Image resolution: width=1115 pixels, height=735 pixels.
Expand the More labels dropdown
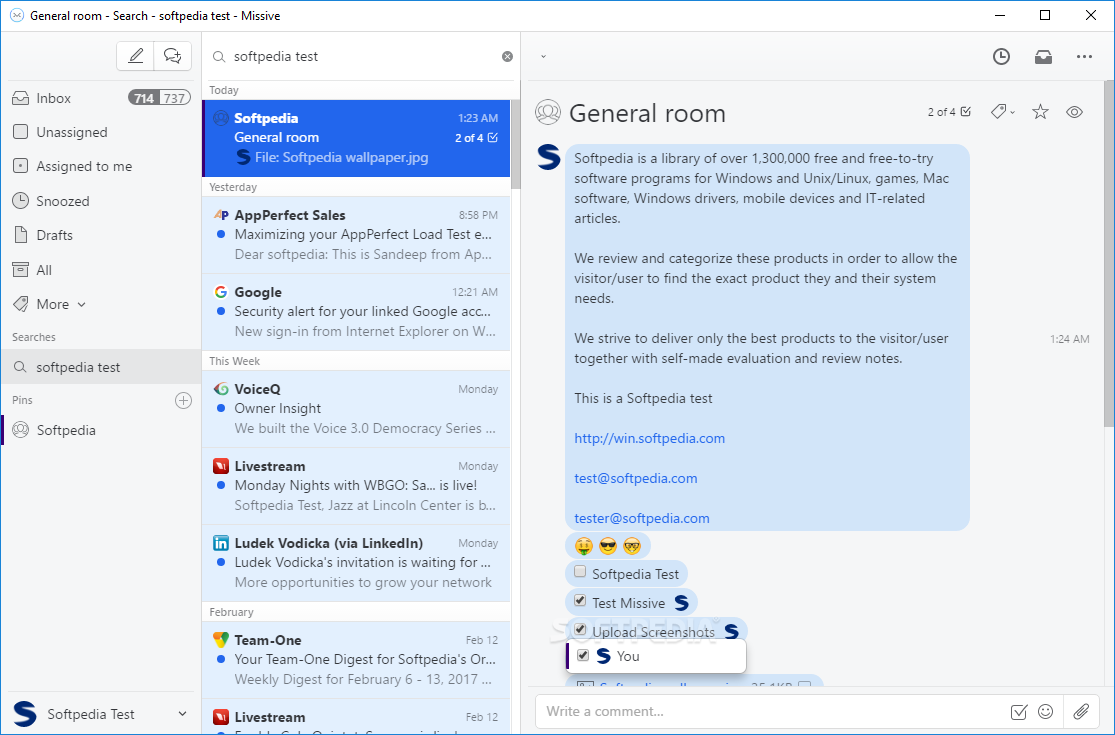point(61,304)
